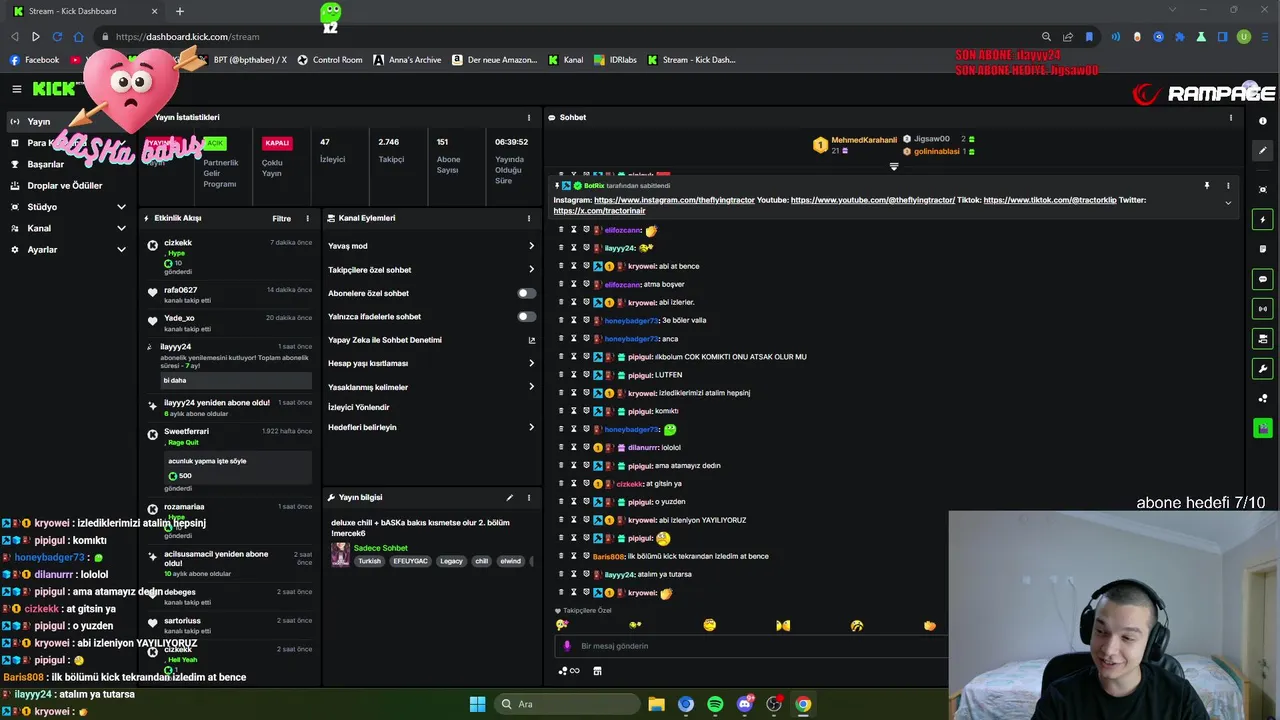Toggle Abonelere özel sohbet switch
1280x720 pixels.
[527, 293]
